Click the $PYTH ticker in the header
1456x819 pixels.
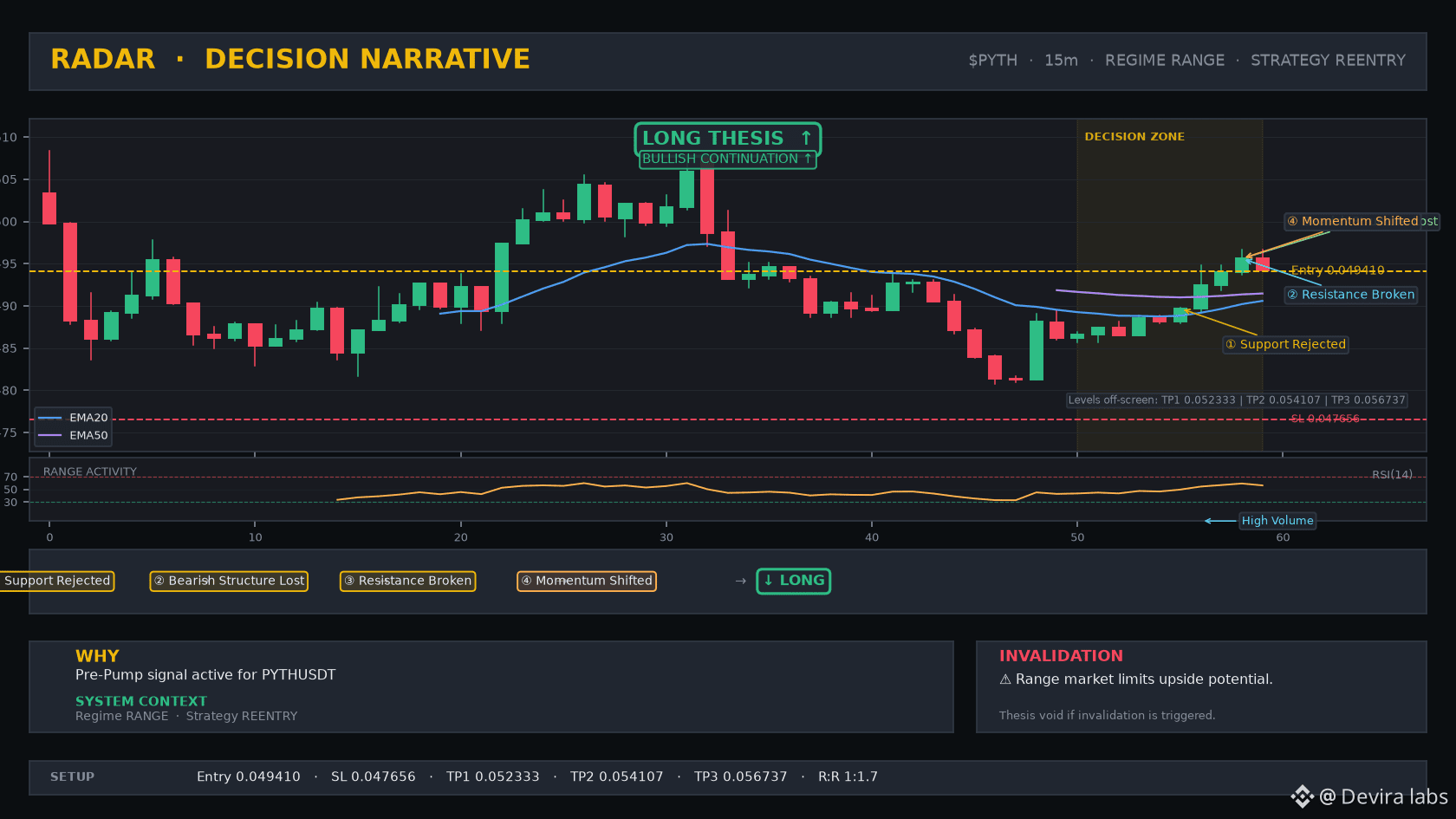point(992,60)
